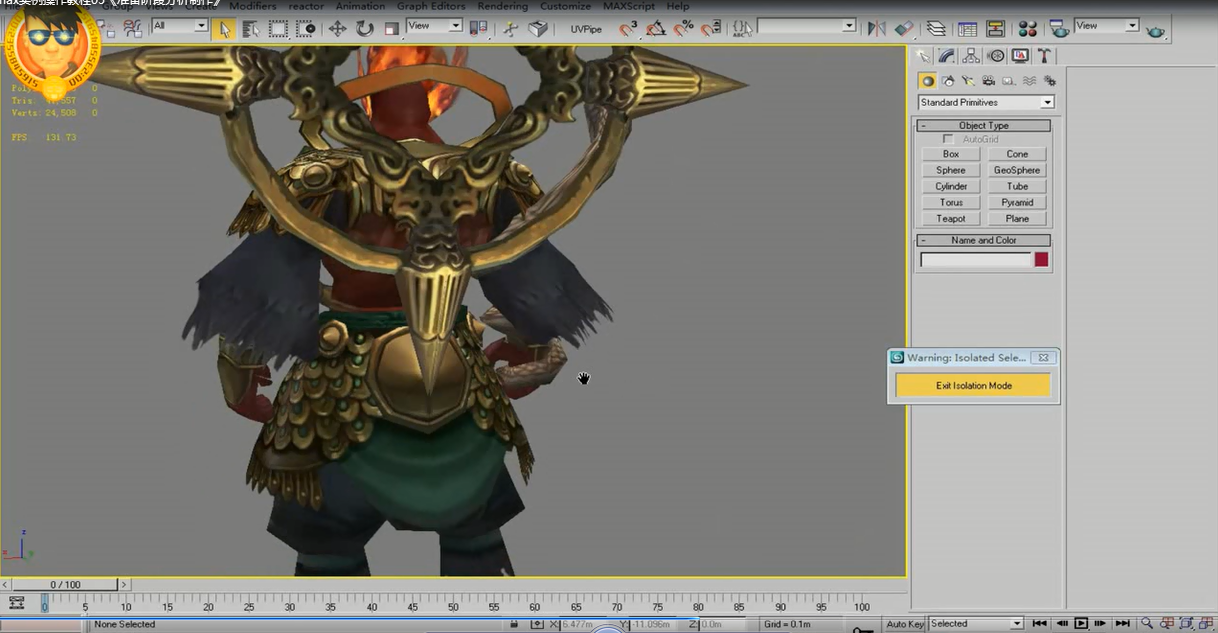Viewport: 1218px width, 633px height.
Task: Open the Render Setup teapot icon
Action: [x=1059, y=29]
